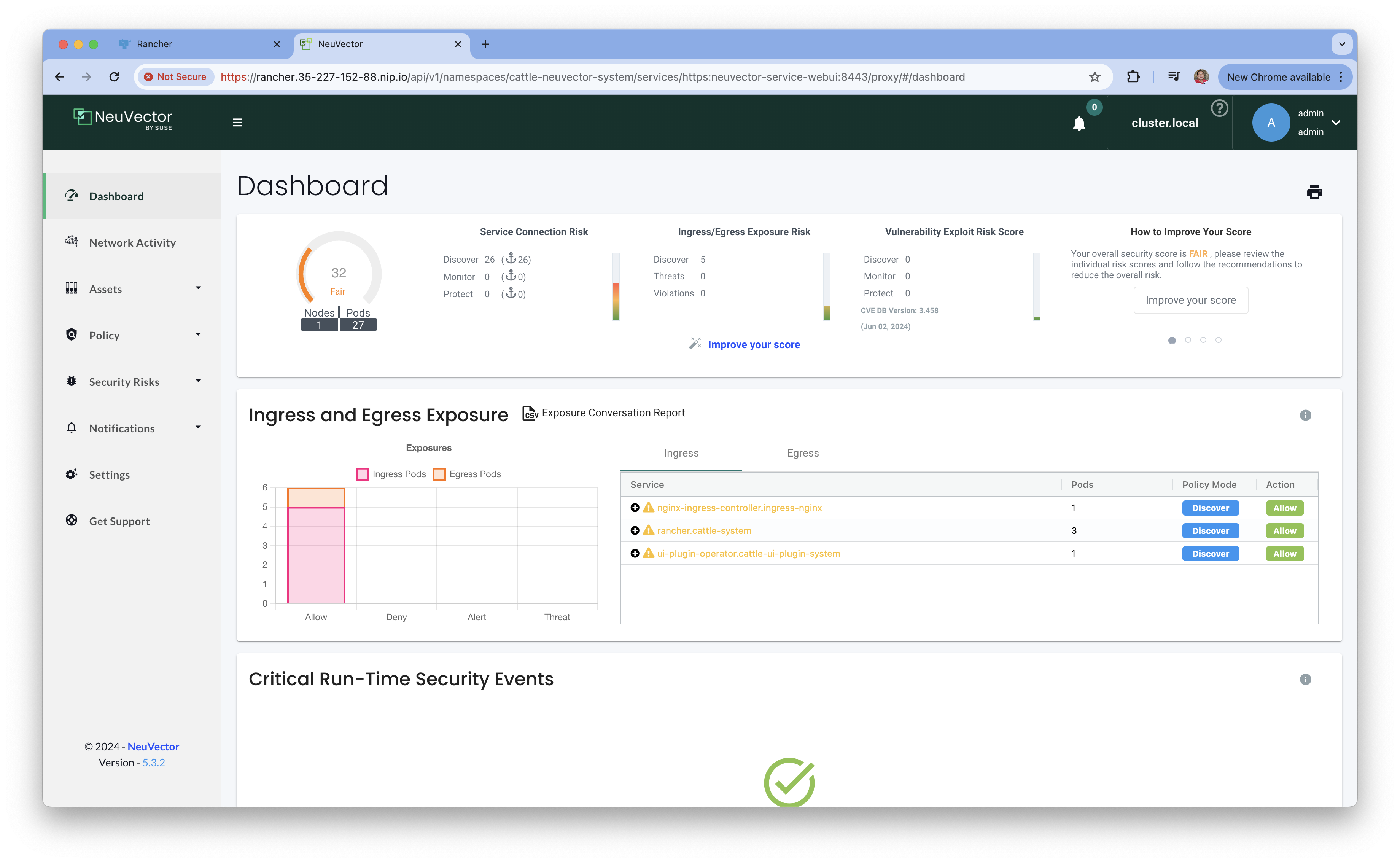Toggle the Egress Pods legend item
Image resolution: width=1400 pixels, height=863 pixels.
coord(467,474)
